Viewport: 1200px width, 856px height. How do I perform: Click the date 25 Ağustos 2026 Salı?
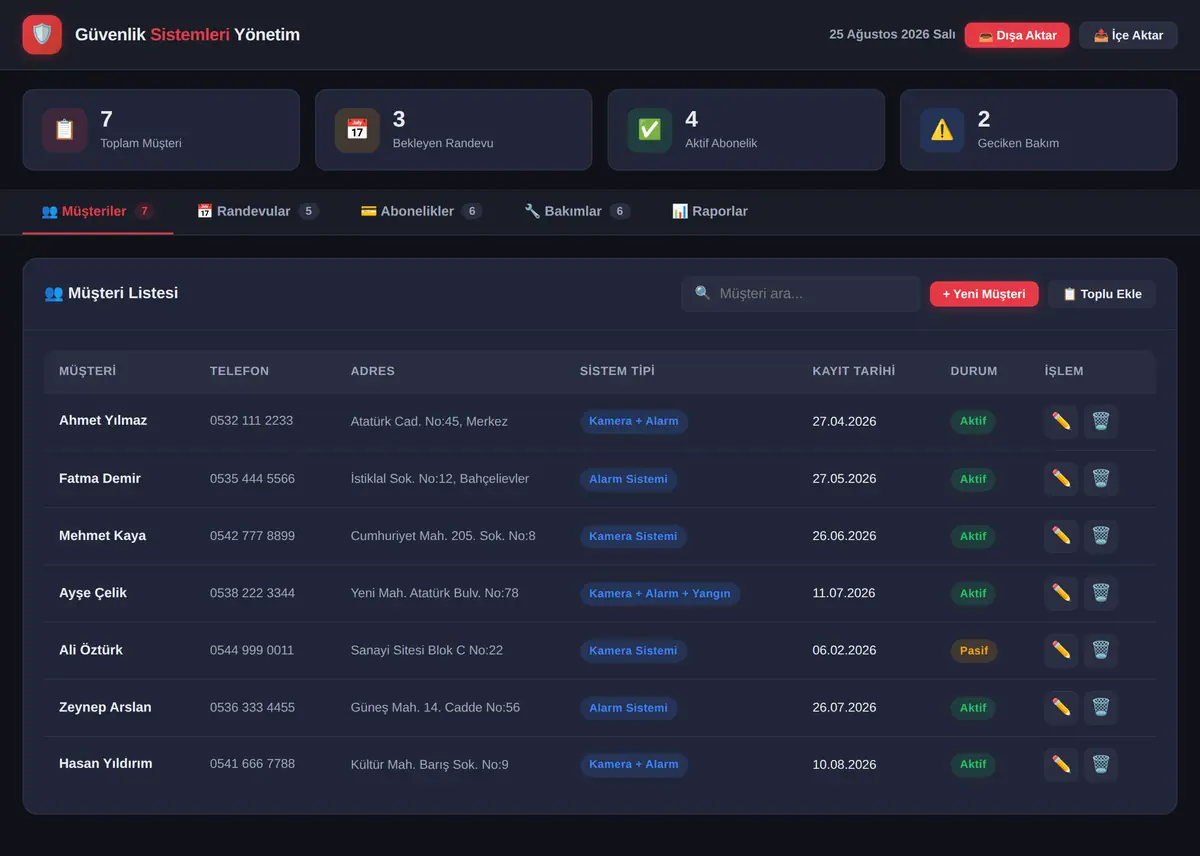(892, 34)
